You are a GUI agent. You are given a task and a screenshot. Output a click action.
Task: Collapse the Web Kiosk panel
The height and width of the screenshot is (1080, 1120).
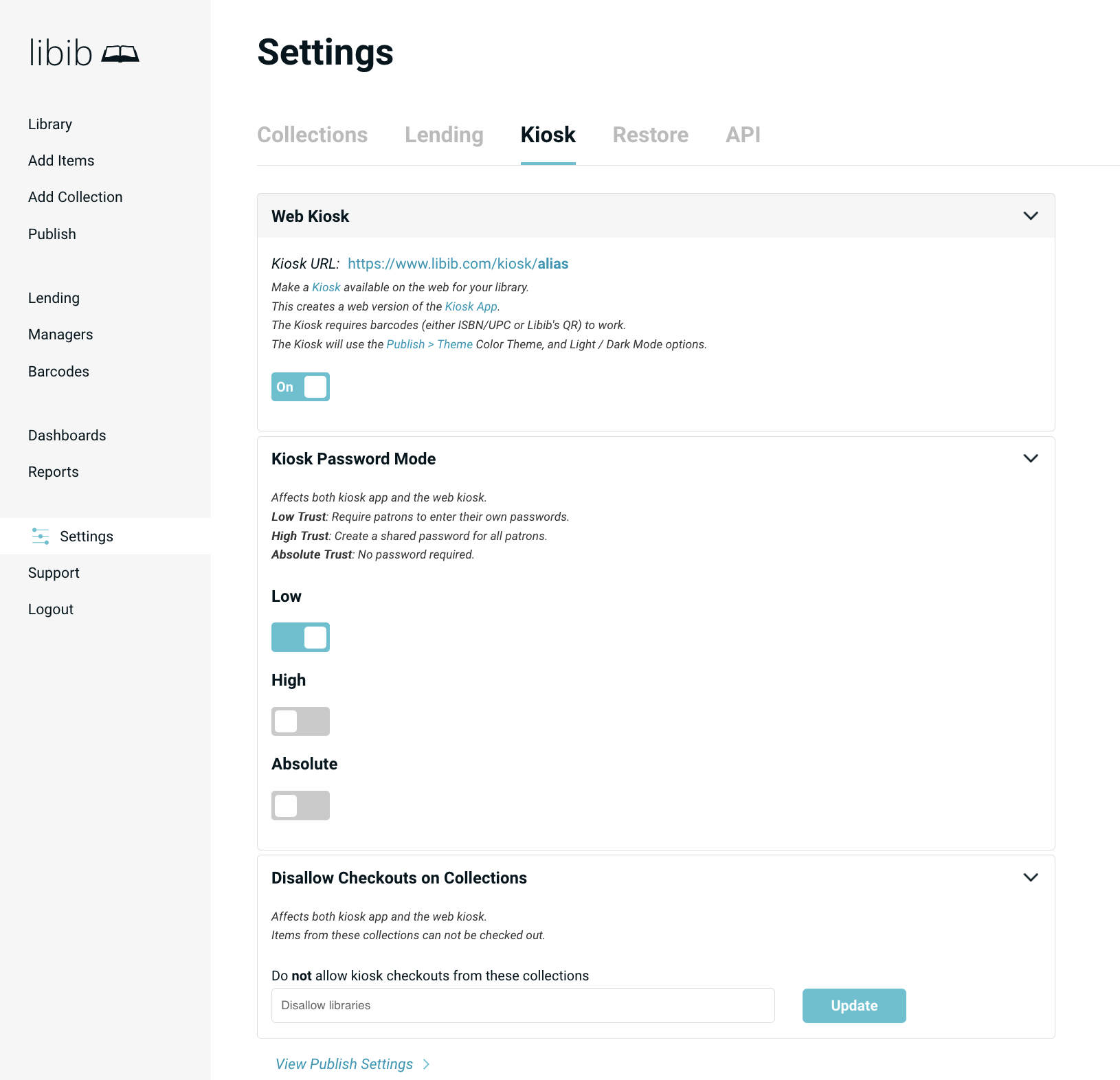coord(1031,215)
